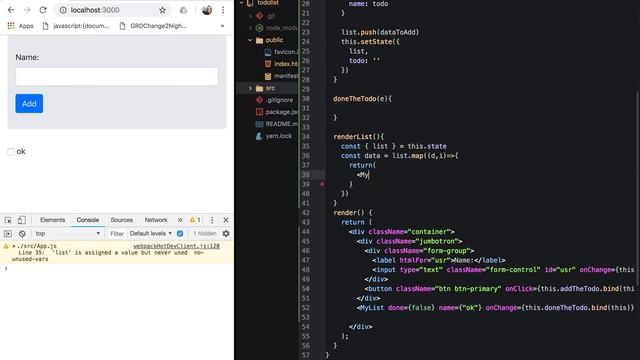The height and width of the screenshot is (360, 640).
Task: Tick the ok todo checkbox
Action: pyautogui.click(x=11, y=152)
